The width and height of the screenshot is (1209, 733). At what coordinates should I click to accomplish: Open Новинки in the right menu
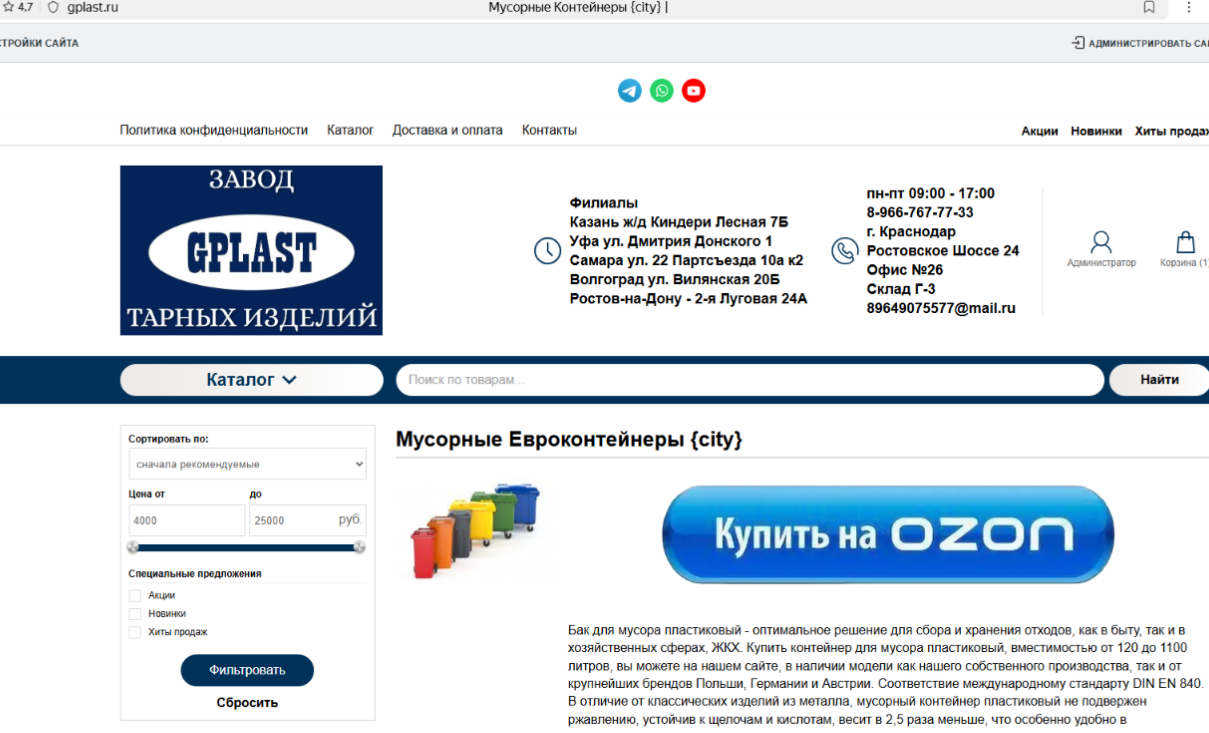(1096, 131)
